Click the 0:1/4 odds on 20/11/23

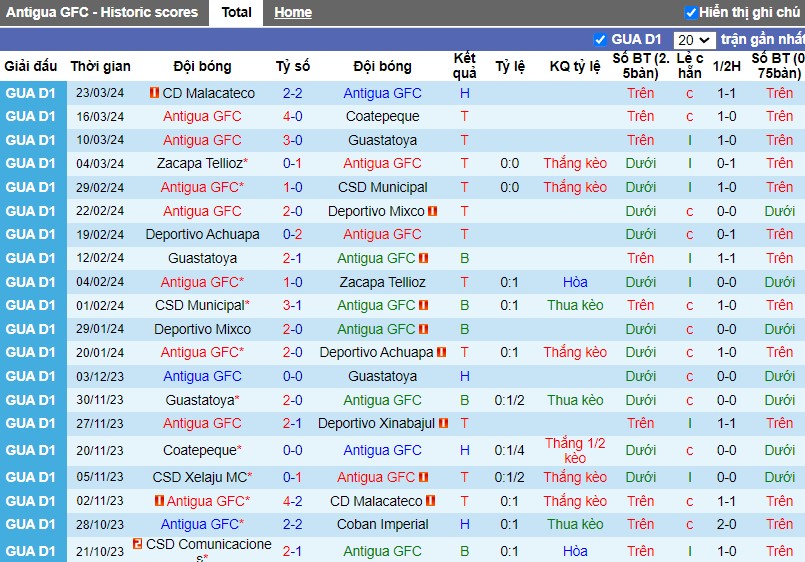tap(509, 450)
